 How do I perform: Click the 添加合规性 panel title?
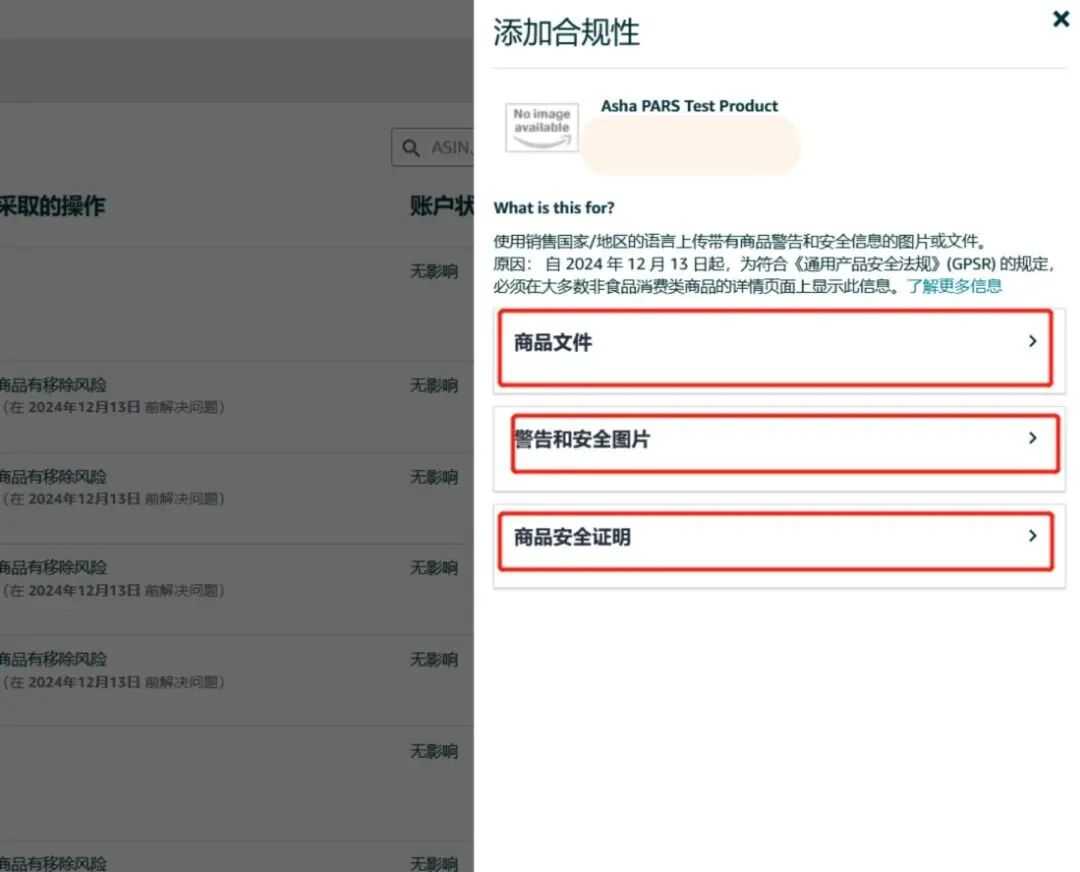pyautogui.click(x=566, y=32)
